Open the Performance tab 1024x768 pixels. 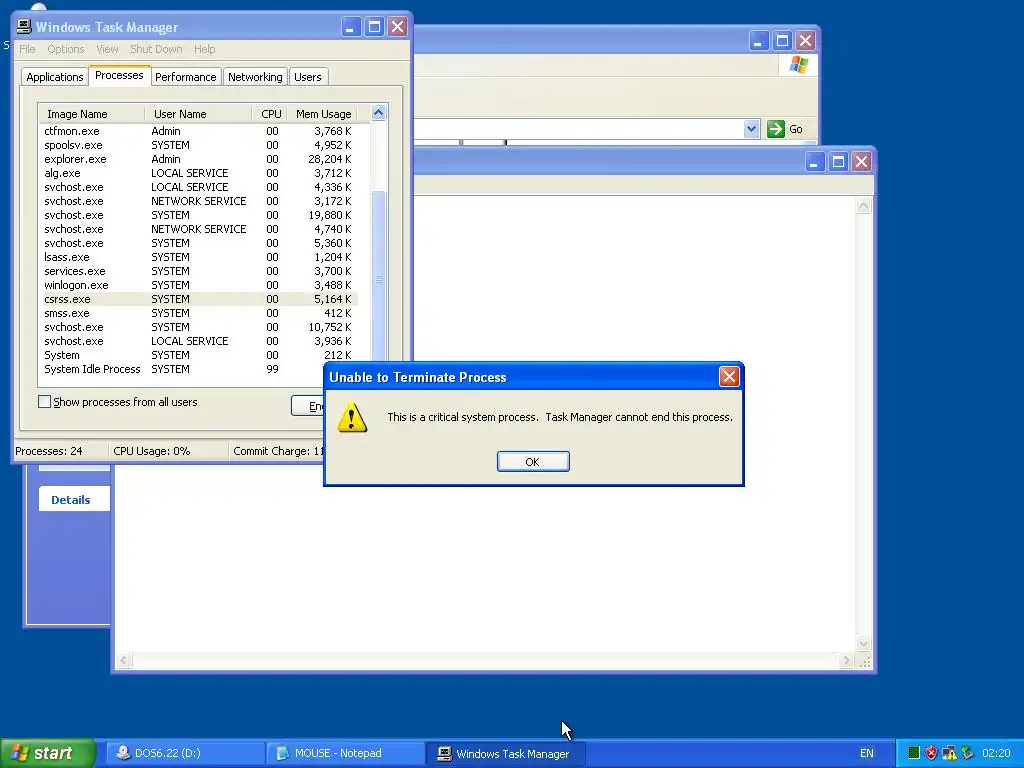pos(185,77)
